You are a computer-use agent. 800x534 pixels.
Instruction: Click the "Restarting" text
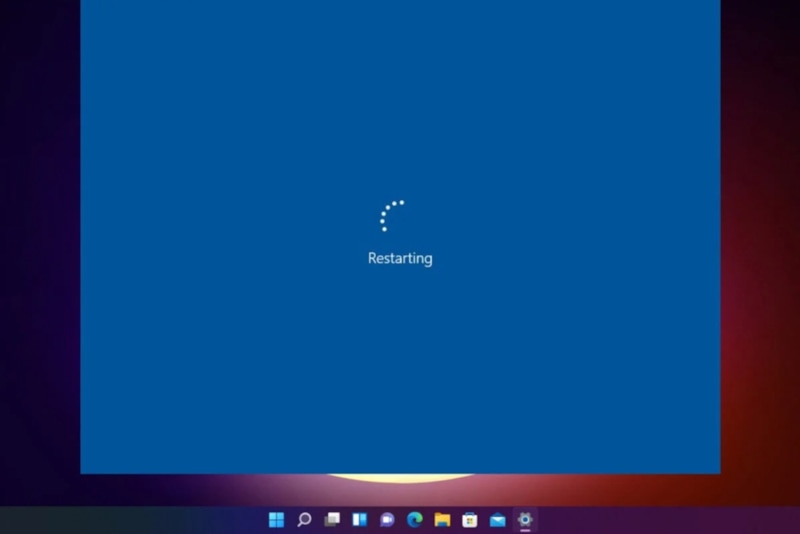point(400,258)
